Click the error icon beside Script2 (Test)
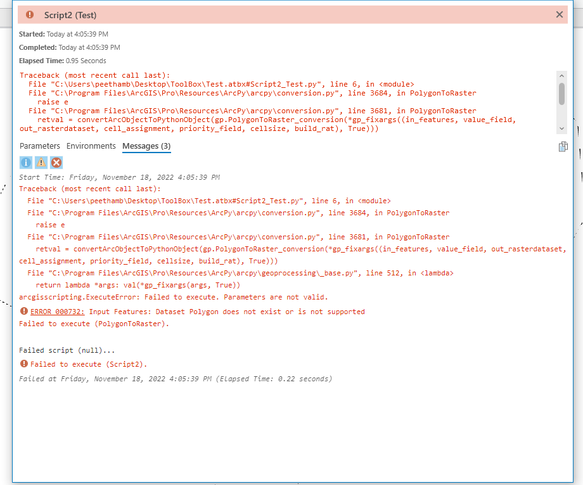This screenshot has height=485, width=583. click(30, 15)
